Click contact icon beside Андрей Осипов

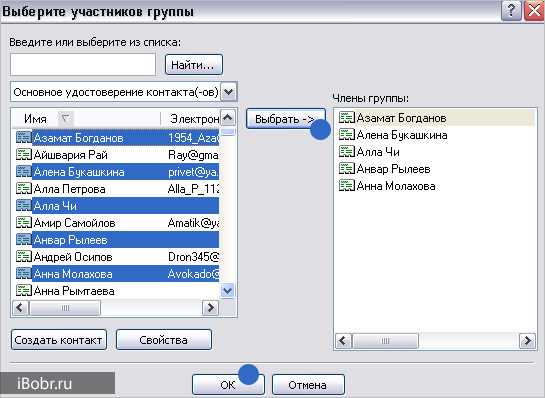(24, 257)
